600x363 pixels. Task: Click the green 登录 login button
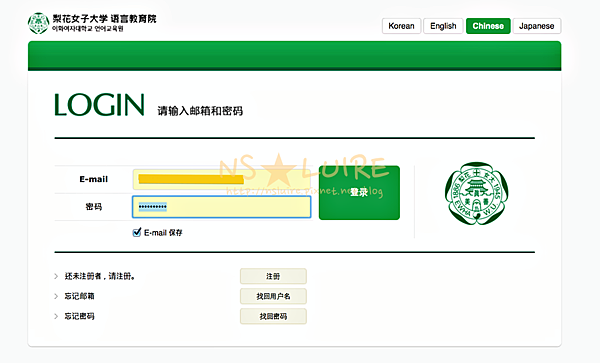tap(359, 193)
